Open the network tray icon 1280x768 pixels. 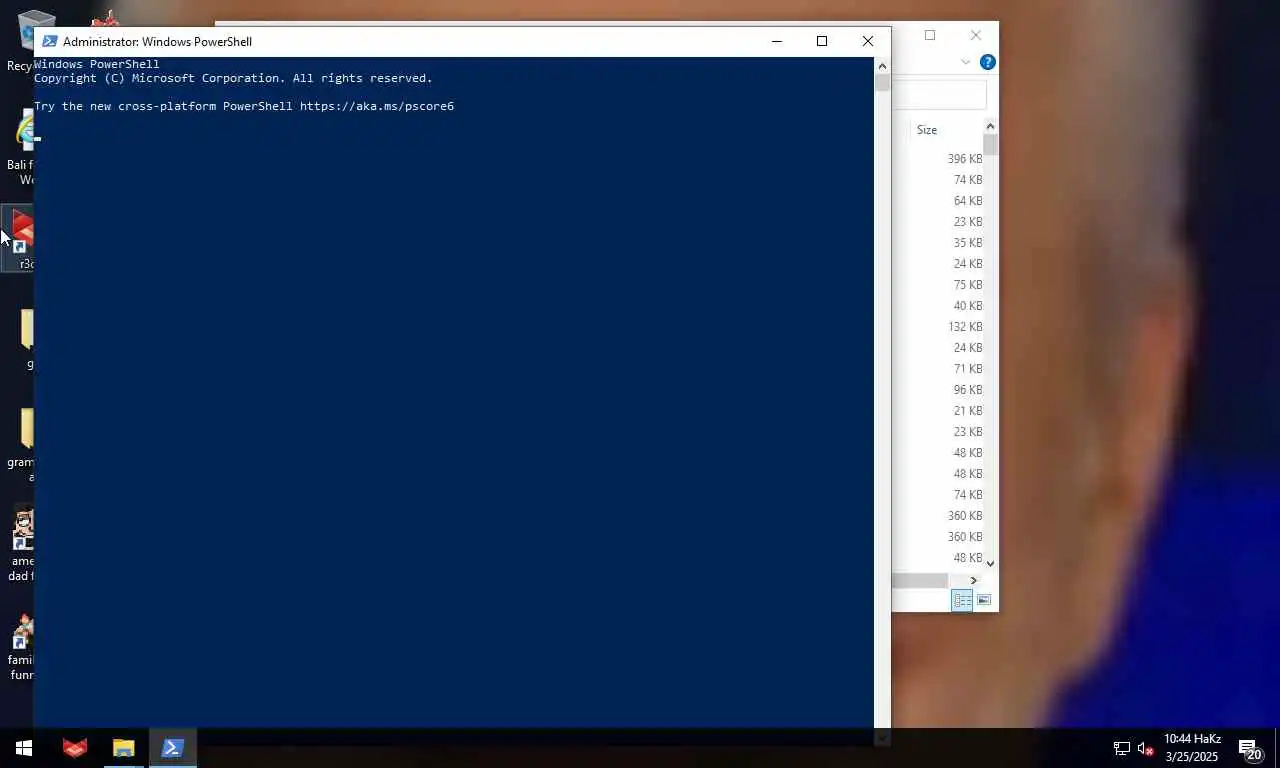tap(1121, 748)
